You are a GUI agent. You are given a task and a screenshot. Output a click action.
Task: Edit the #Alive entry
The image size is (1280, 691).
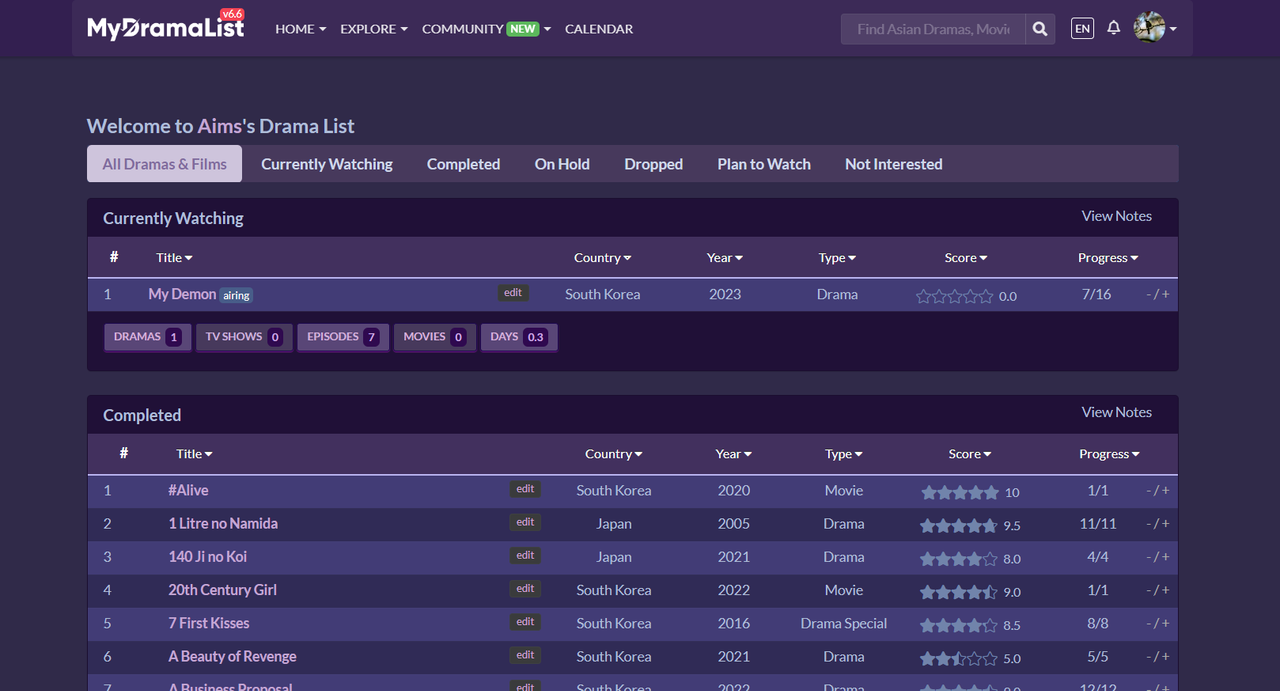(525, 489)
